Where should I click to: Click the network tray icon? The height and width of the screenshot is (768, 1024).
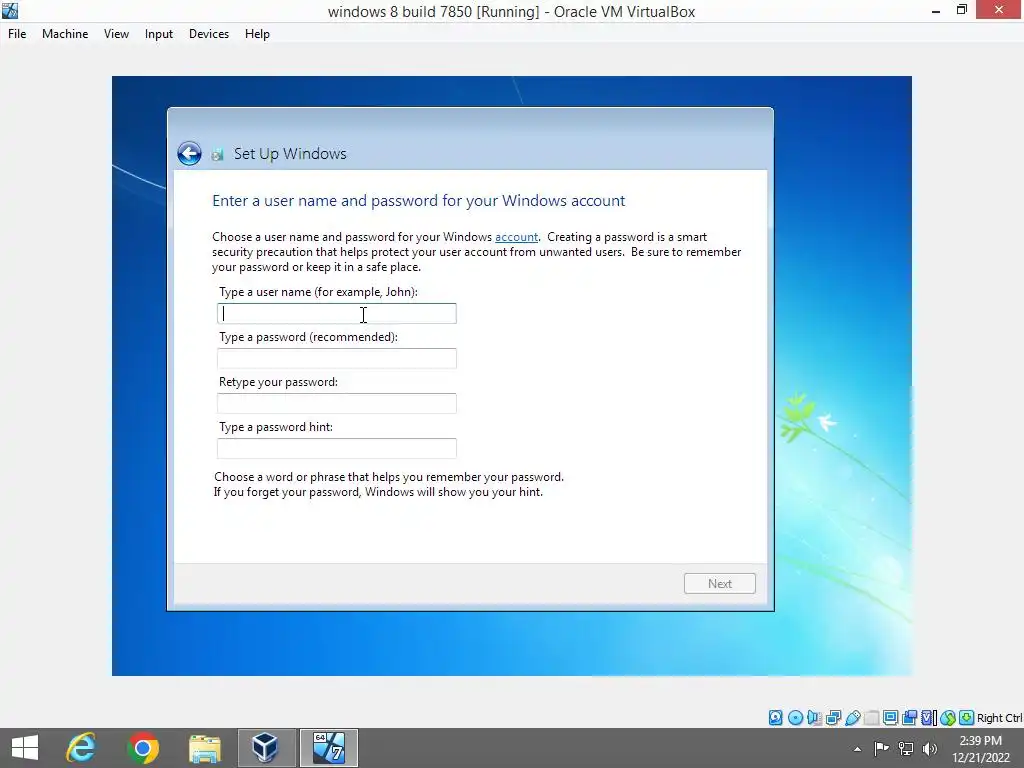(x=906, y=748)
